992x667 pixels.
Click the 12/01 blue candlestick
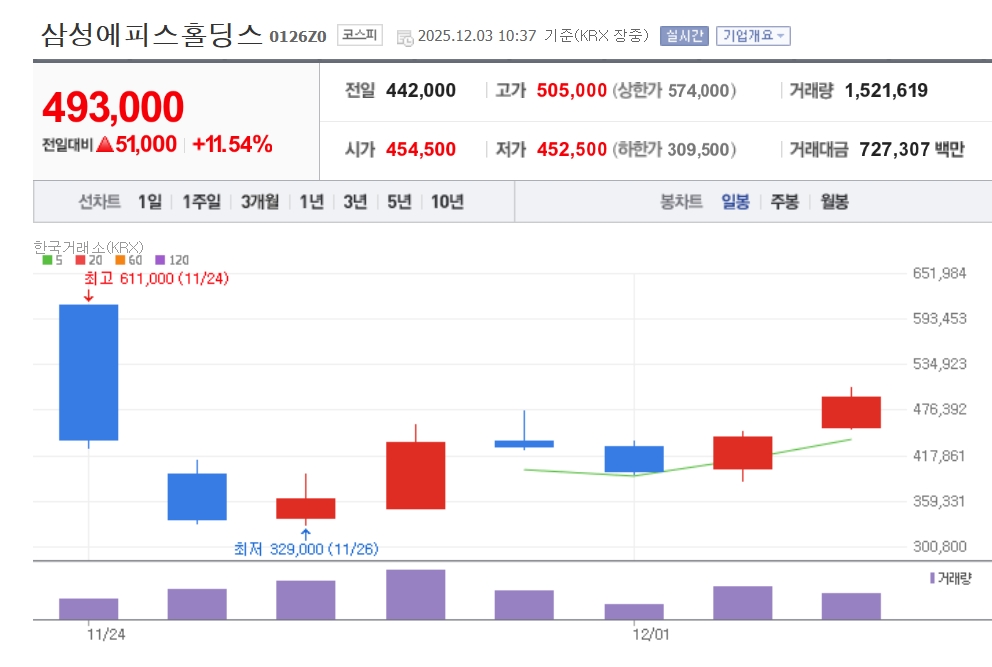coord(634,459)
